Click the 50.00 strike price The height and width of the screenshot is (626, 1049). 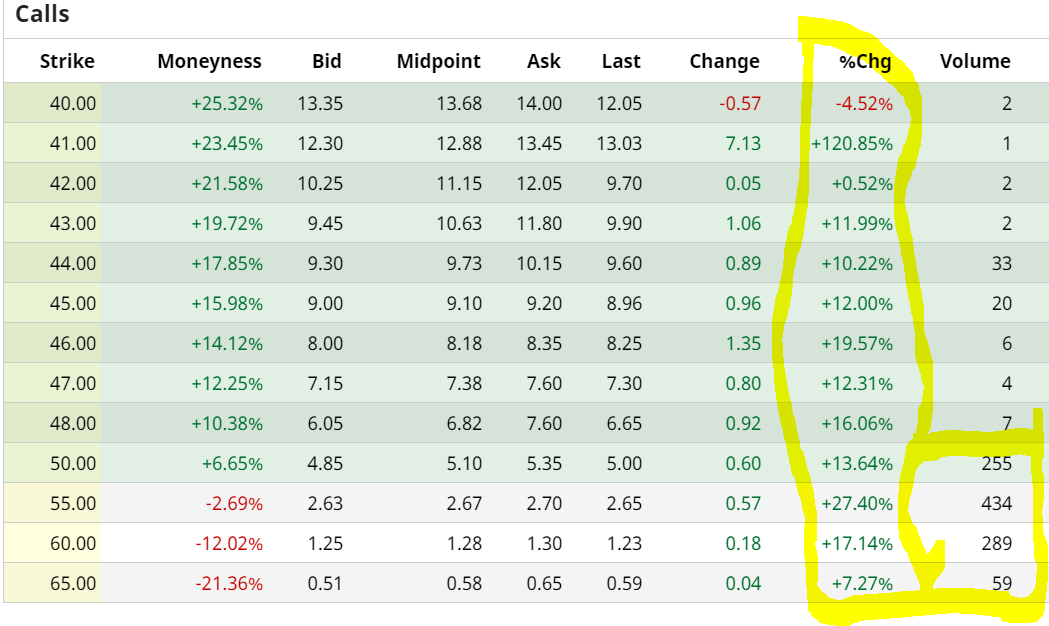(x=72, y=463)
